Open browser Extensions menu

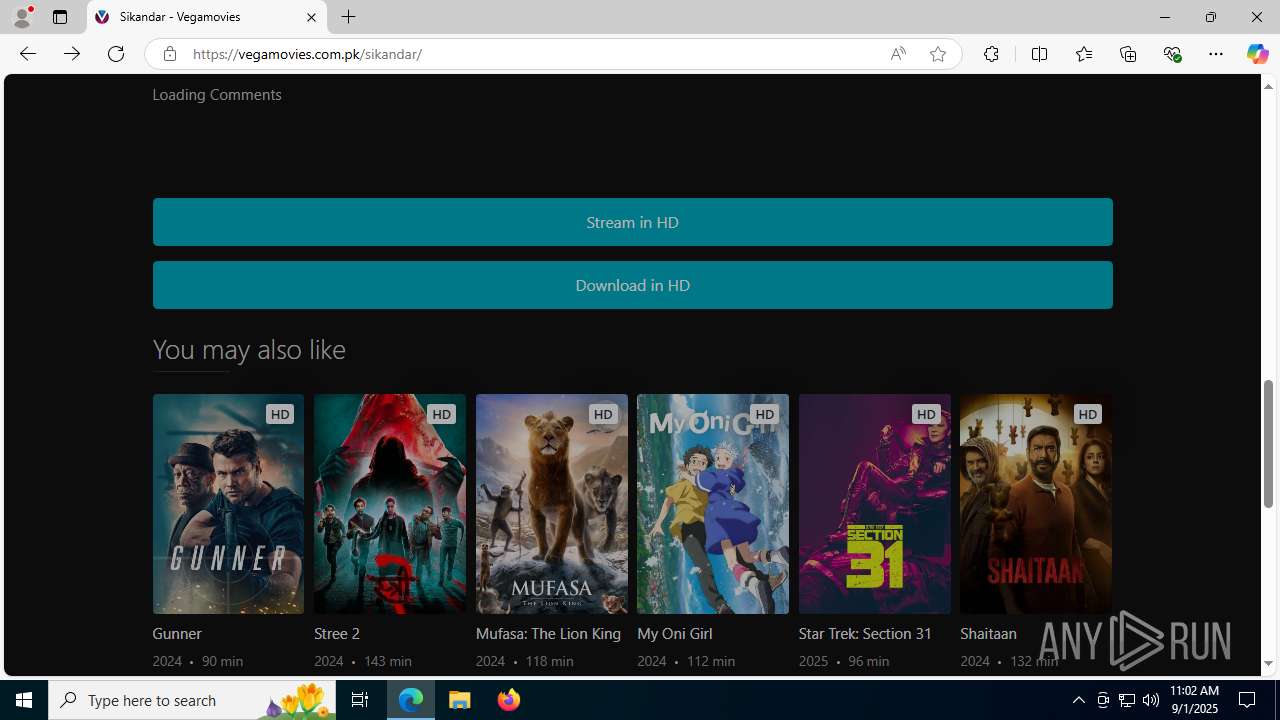point(991,54)
